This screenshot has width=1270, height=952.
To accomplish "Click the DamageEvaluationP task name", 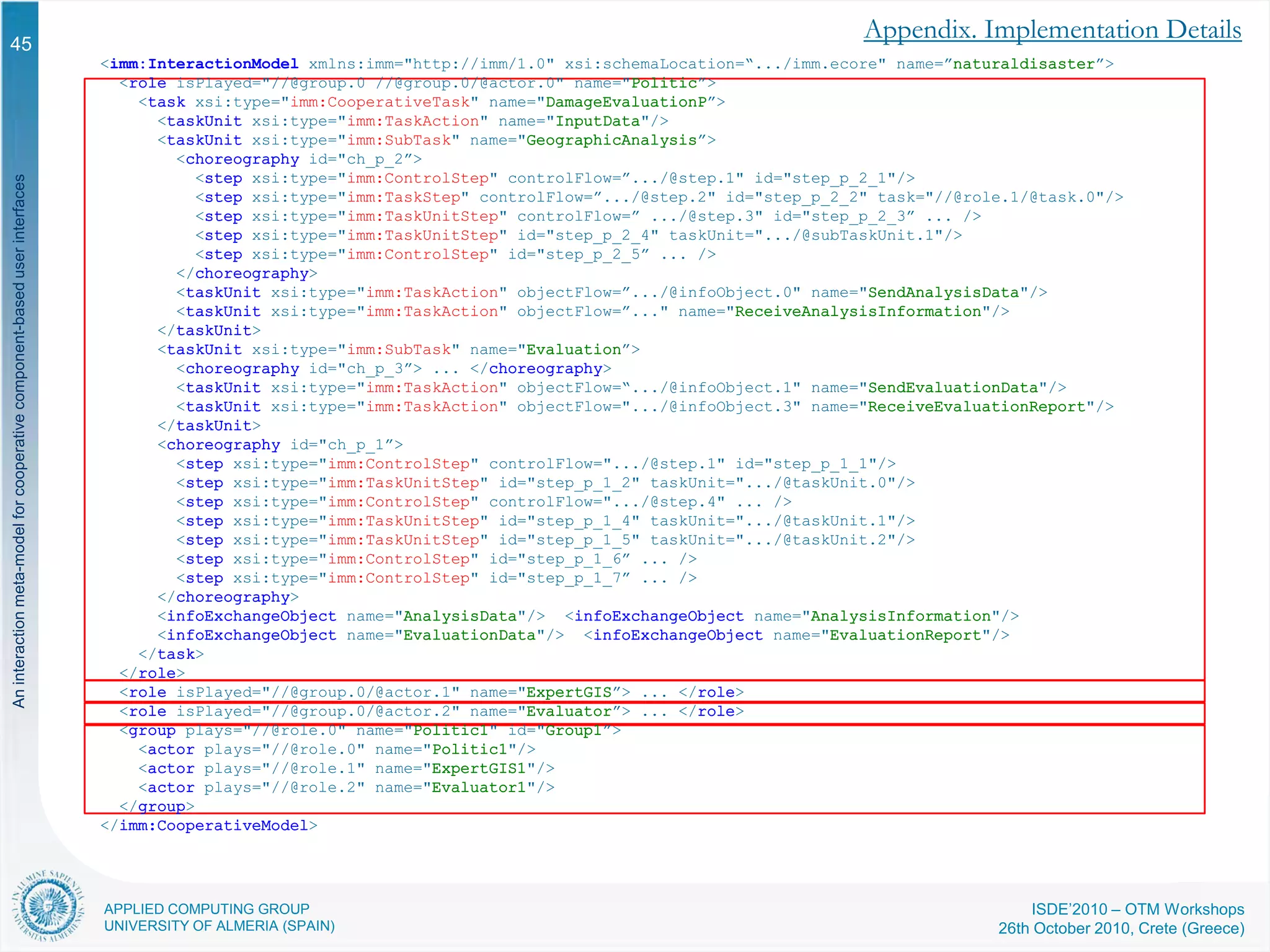I will tap(626, 102).
